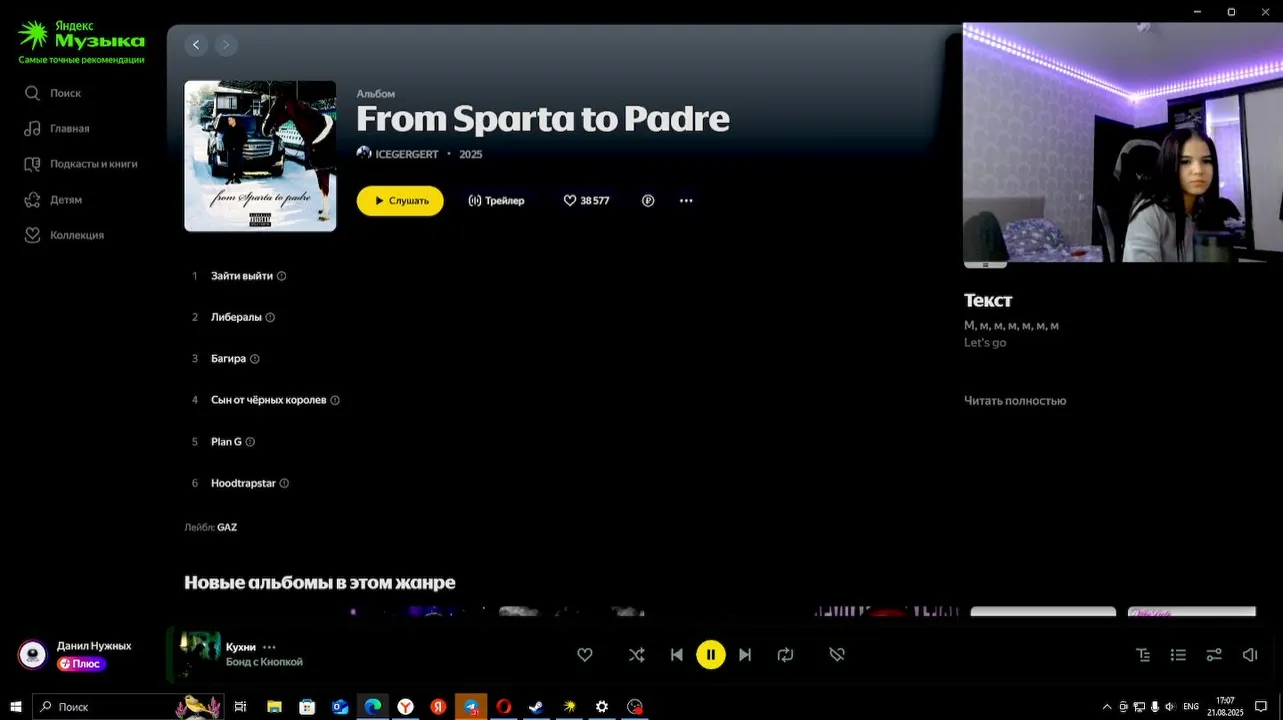
Task: Toggle shuffle playback
Action: [637, 655]
